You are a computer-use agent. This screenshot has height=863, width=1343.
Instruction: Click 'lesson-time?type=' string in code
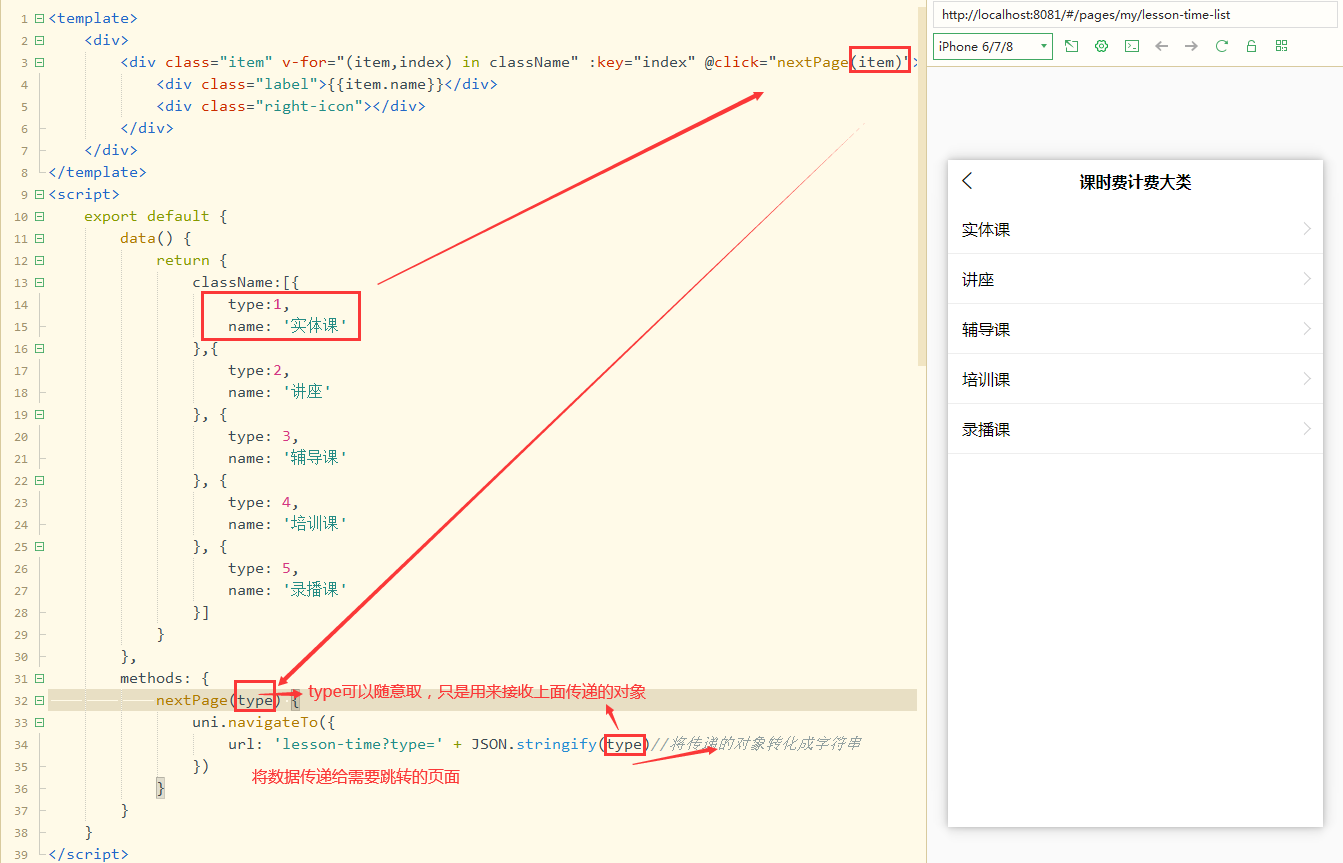pyautogui.click(x=359, y=744)
